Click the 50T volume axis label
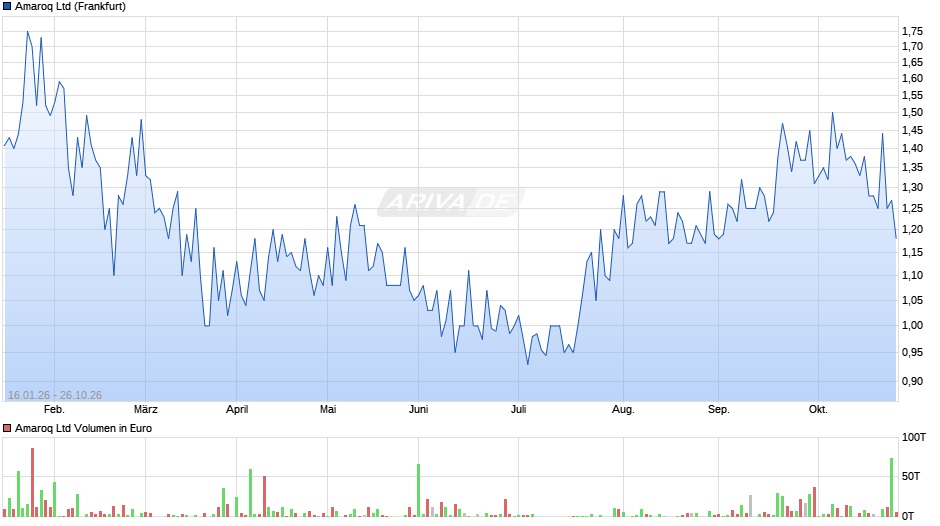940x526 pixels. (911, 476)
